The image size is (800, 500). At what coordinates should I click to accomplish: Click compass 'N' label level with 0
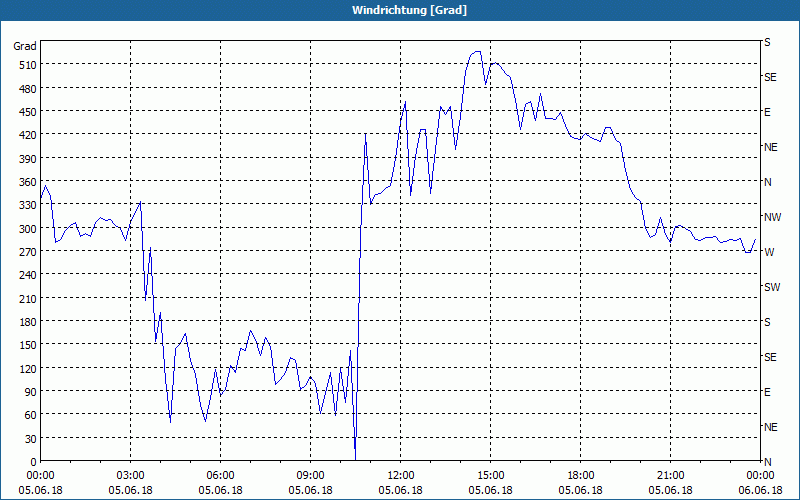(767, 462)
